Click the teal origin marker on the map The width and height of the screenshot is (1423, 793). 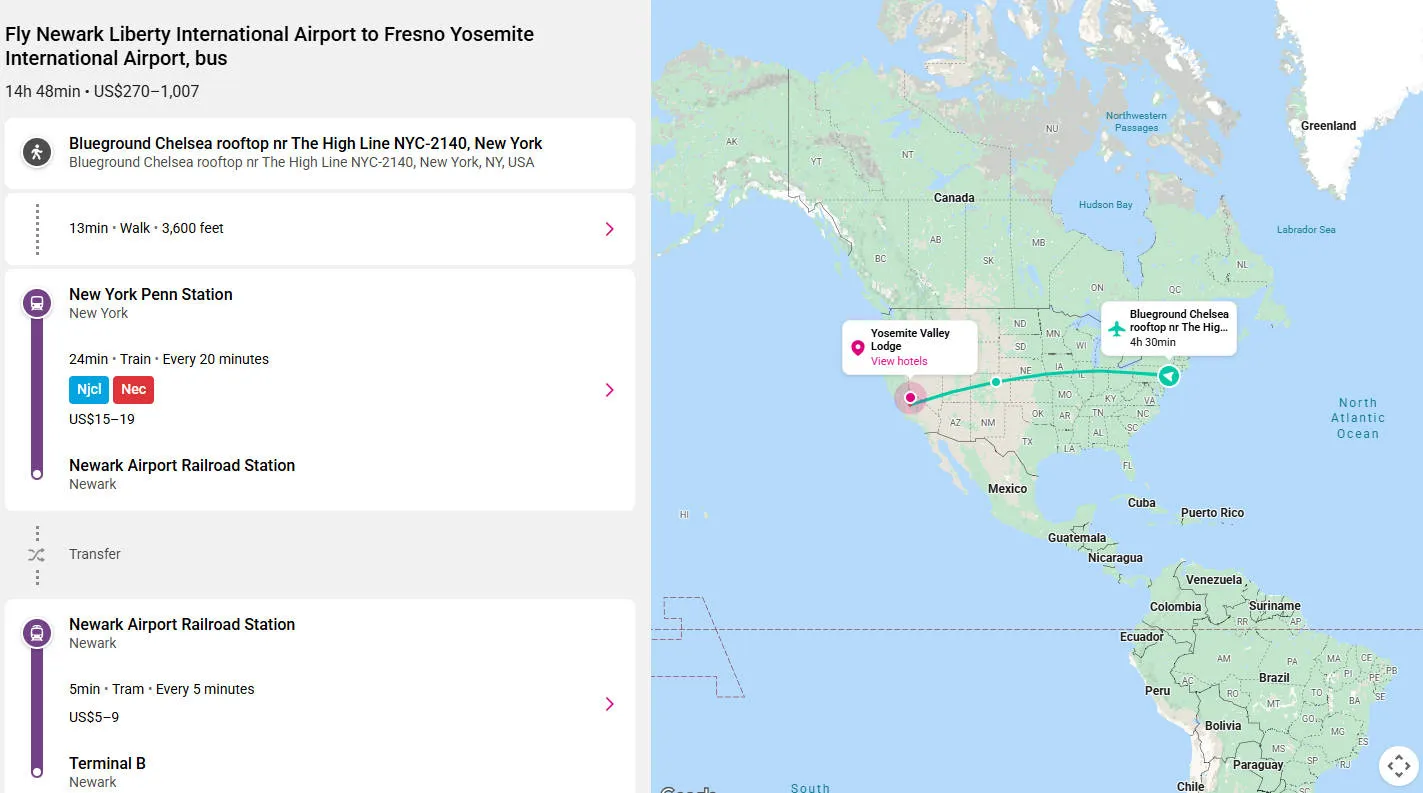coord(1168,376)
